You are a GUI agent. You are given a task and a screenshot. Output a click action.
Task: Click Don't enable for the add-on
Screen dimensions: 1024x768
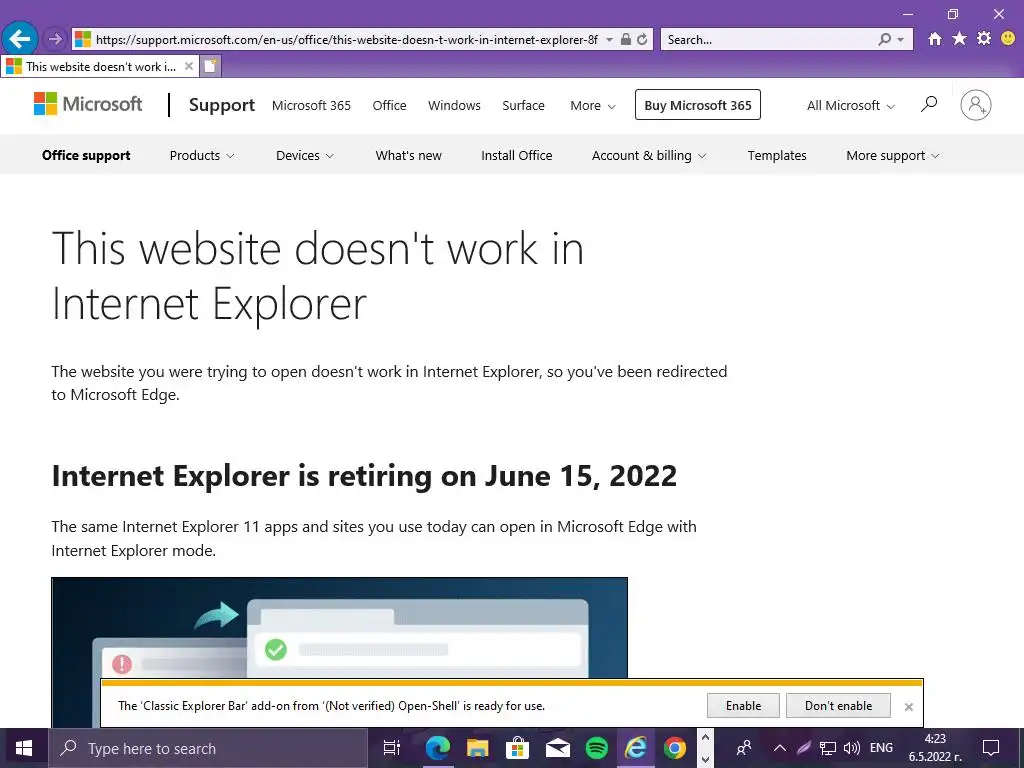pos(839,706)
